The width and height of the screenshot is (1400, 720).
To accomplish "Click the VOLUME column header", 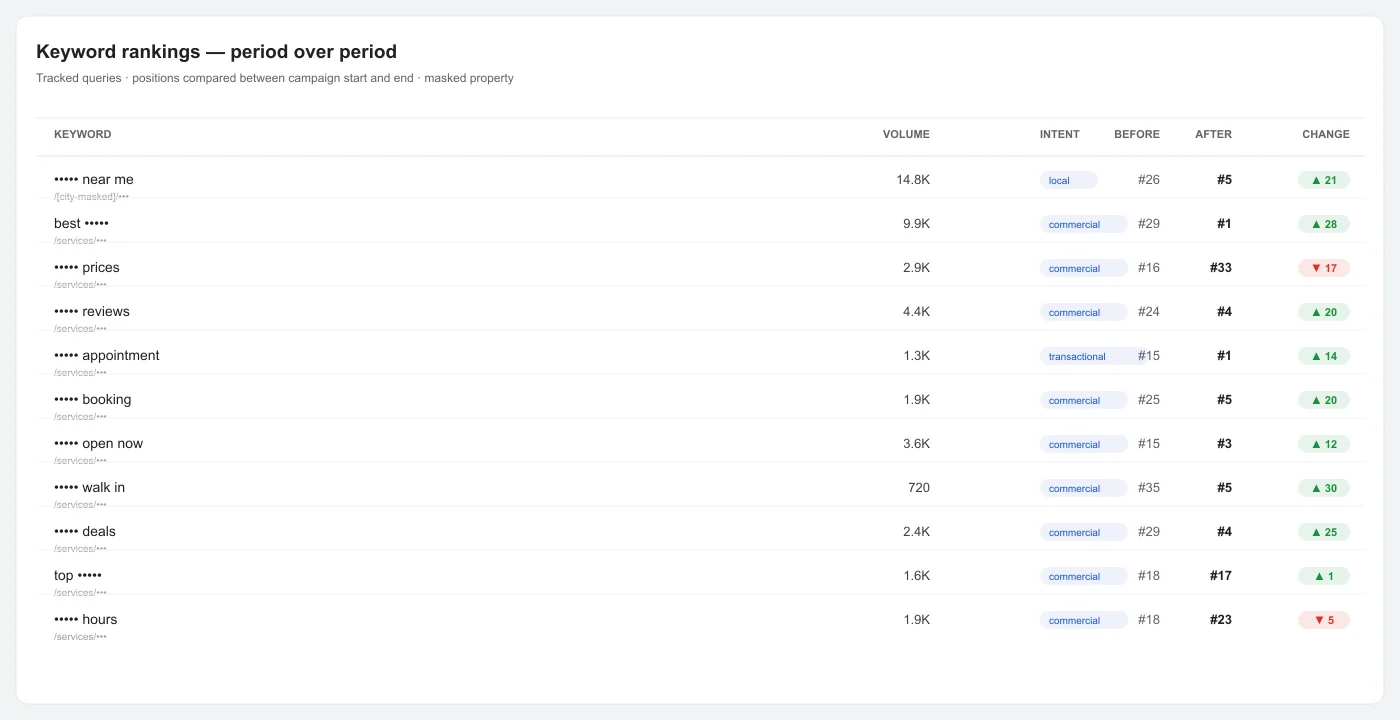I will [906, 134].
